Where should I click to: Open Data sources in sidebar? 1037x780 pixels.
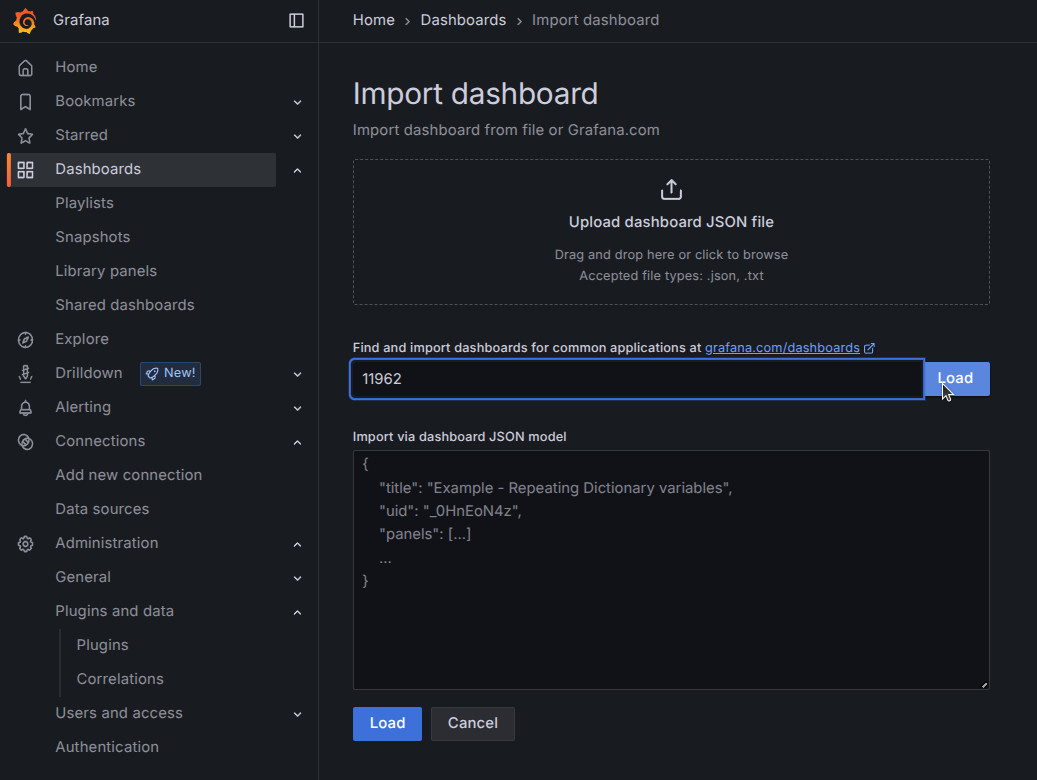tap(102, 509)
